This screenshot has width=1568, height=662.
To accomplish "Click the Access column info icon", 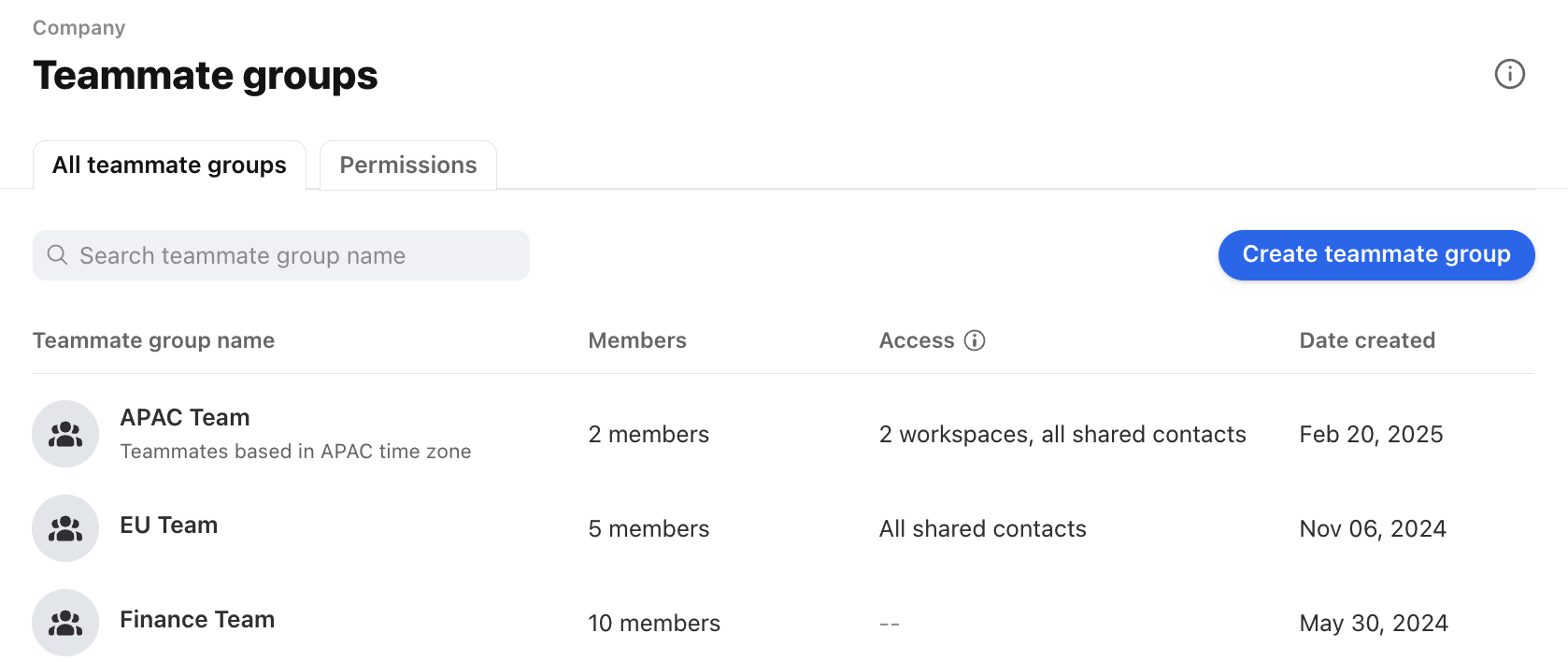I will click(x=975, y=340).
